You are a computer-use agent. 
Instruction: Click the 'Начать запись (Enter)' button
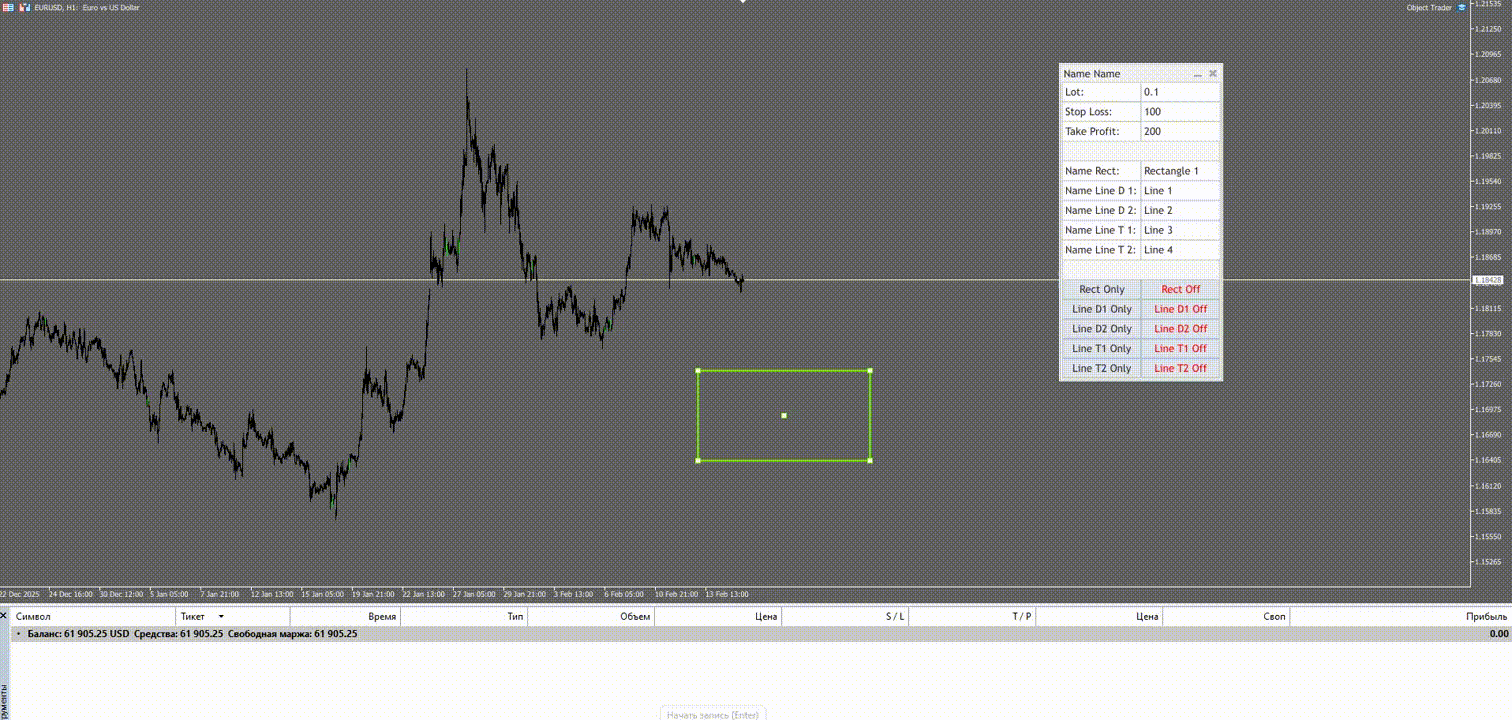pos(713,714)
